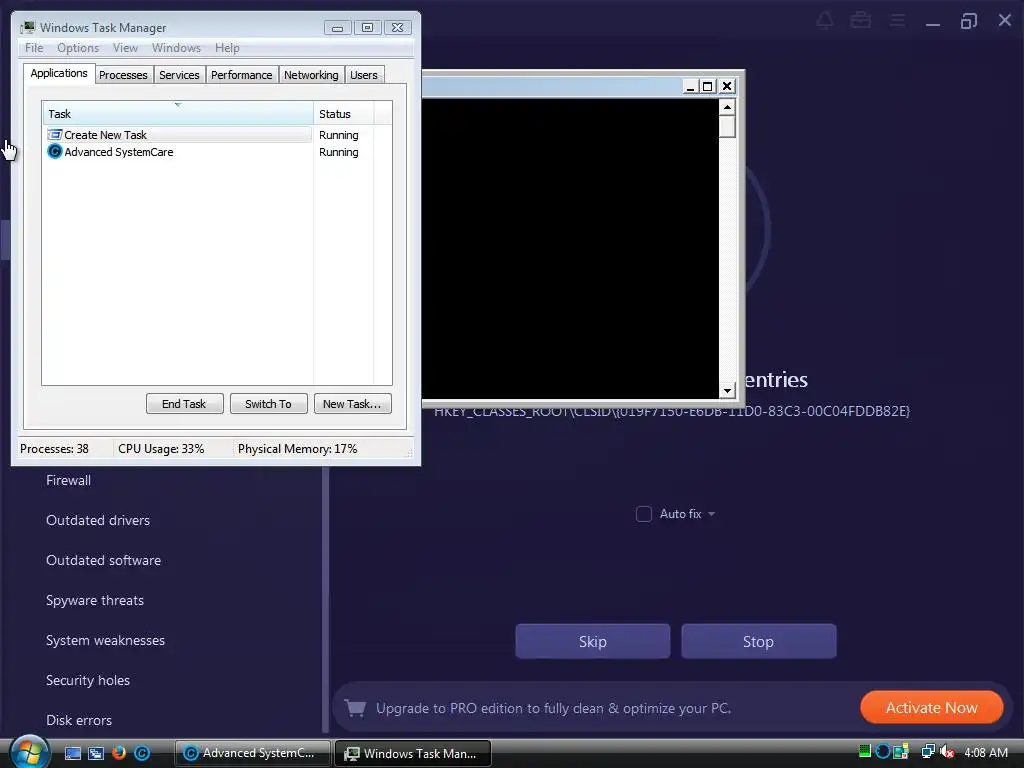This screenshot has height=768, width=1024.
Task: Click the Advanced SystemCare icon in task list
Action: point(55,152)
